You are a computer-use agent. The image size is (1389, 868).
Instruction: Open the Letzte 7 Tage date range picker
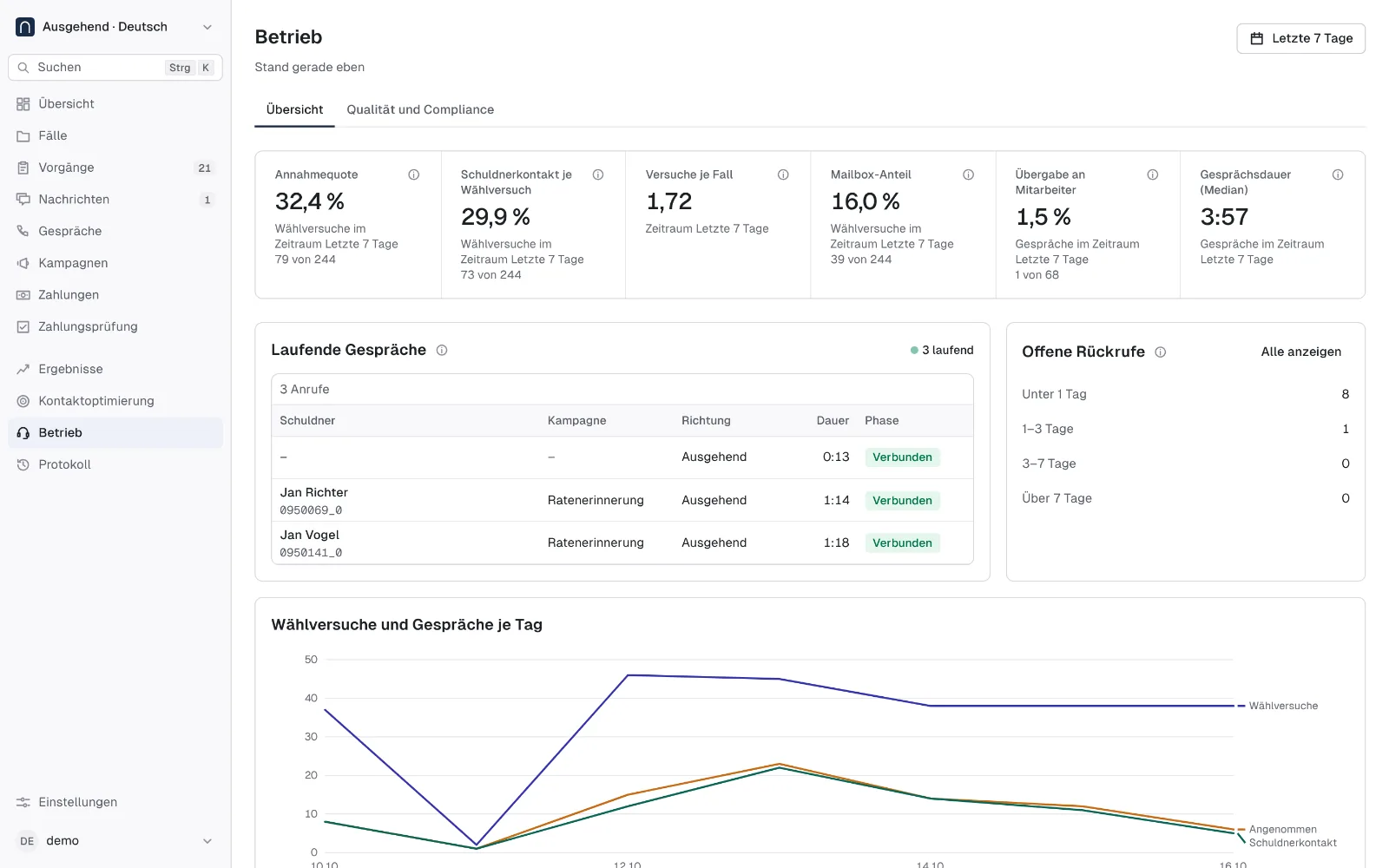(x=1300, y=38)
